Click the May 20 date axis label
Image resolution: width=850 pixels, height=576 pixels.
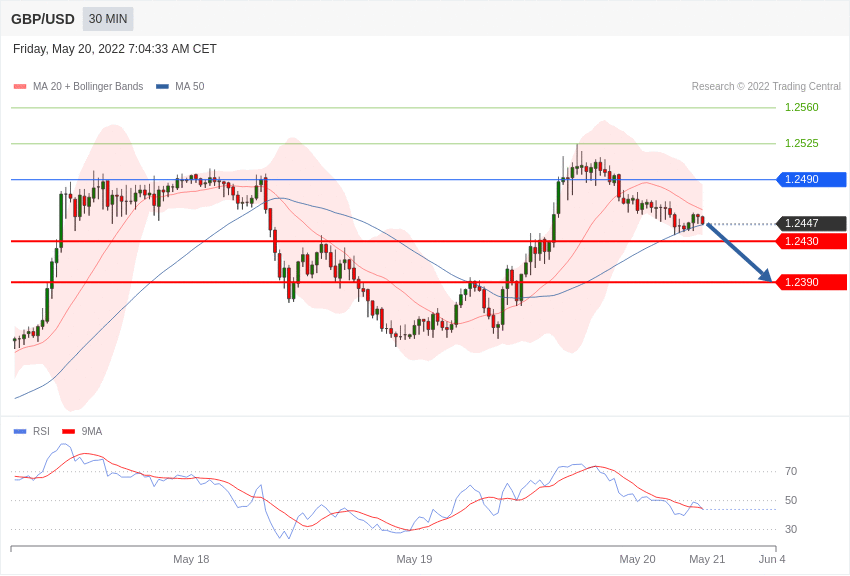tap(638, 559)
